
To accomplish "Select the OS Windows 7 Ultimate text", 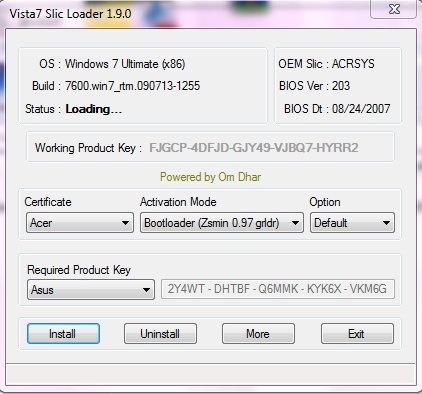I will [112, 64].
